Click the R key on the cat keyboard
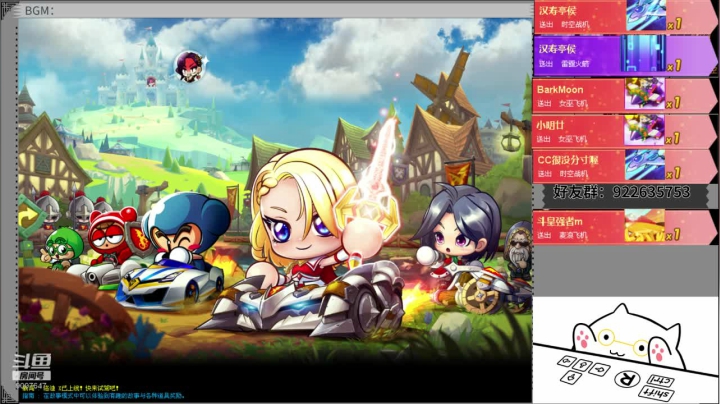The image size is (720, 404). point(627,379)
